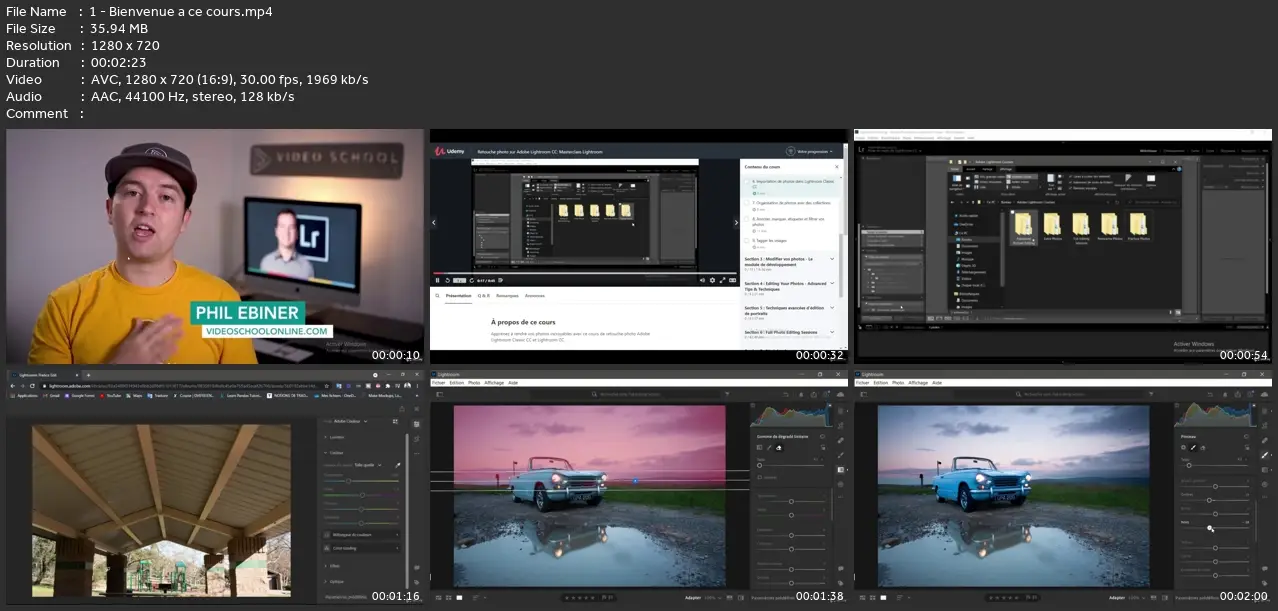Go to the previous lecture with the left arrow

point(434,222)
